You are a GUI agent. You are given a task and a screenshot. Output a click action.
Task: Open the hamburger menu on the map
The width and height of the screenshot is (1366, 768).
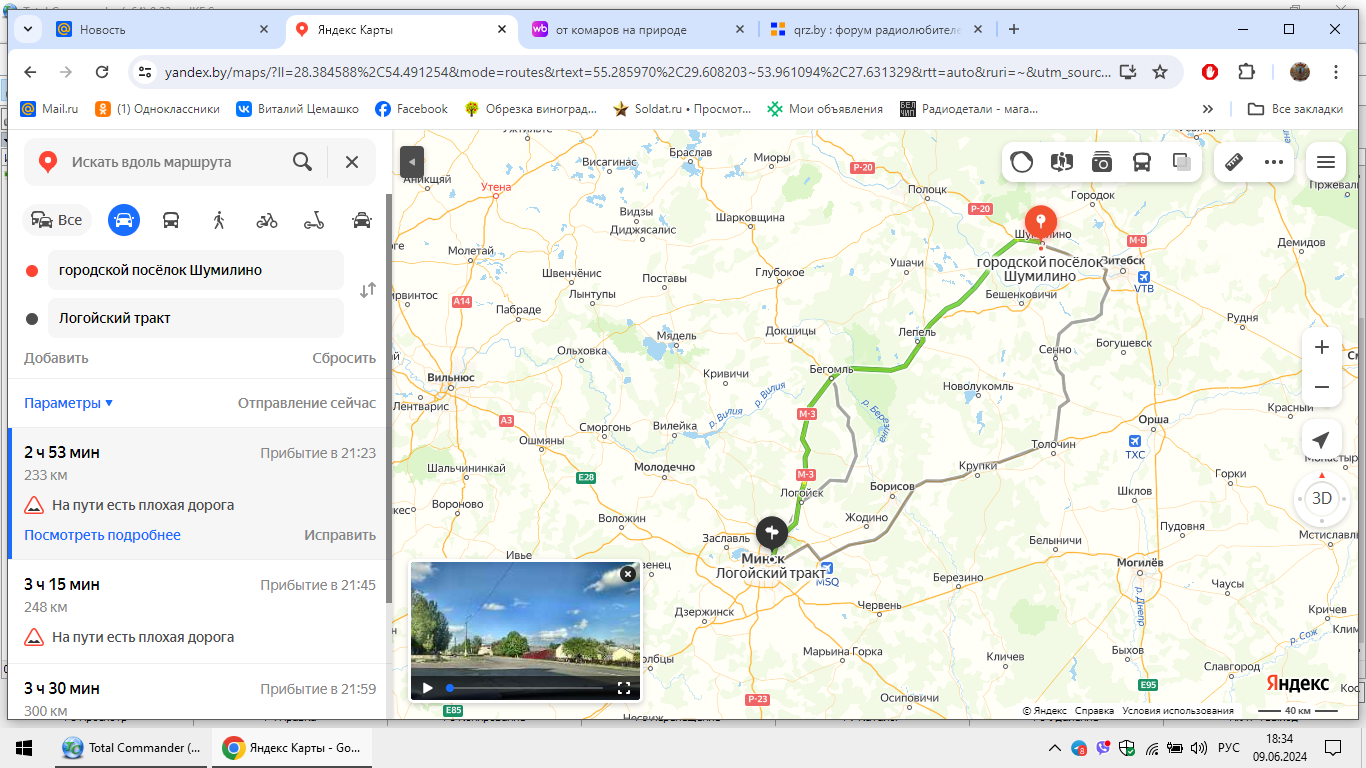pos(1325,162)
